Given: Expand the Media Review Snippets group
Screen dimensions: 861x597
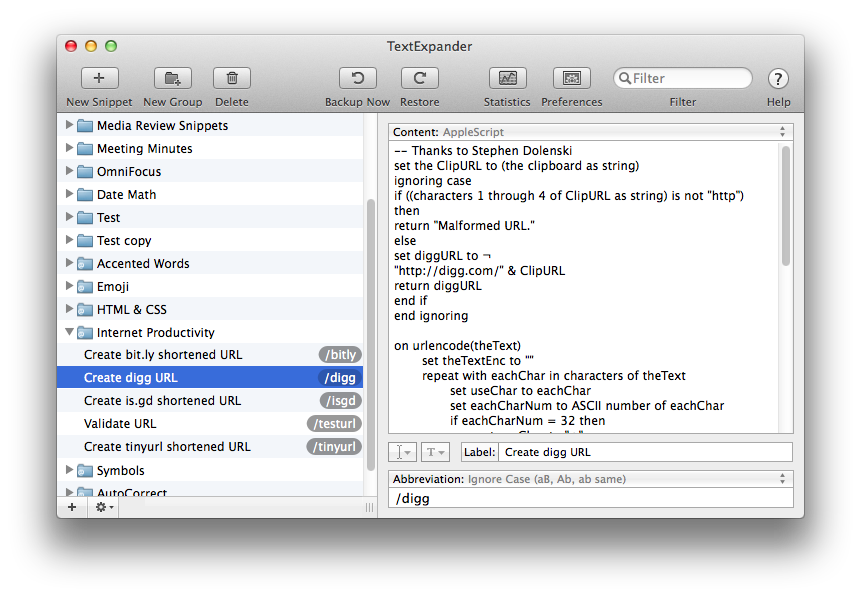Looking at the screenshot, I should click(69, 125).
